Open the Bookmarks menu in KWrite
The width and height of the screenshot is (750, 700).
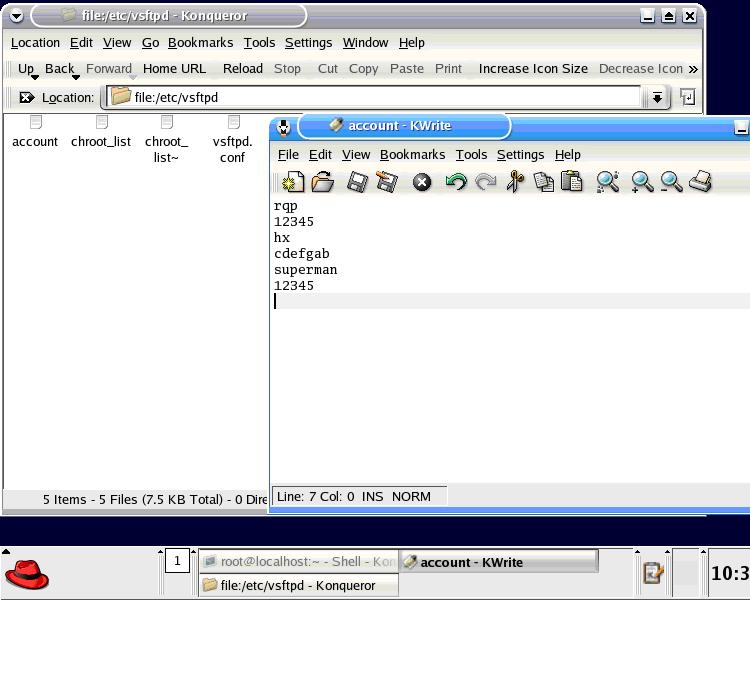point(412,155)
